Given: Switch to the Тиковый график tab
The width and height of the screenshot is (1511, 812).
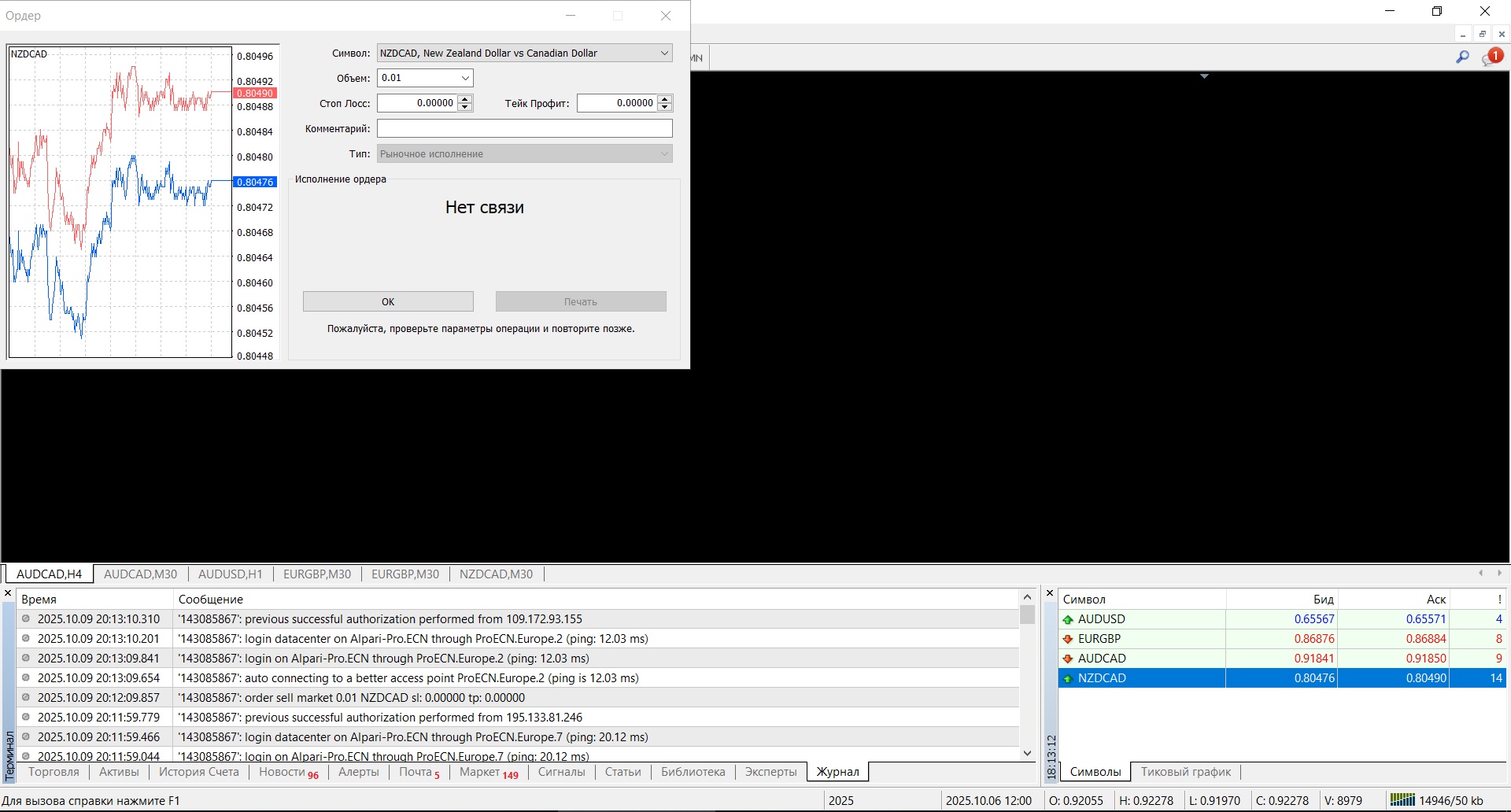Looking at the screenshot, I should click(1186, 772).
